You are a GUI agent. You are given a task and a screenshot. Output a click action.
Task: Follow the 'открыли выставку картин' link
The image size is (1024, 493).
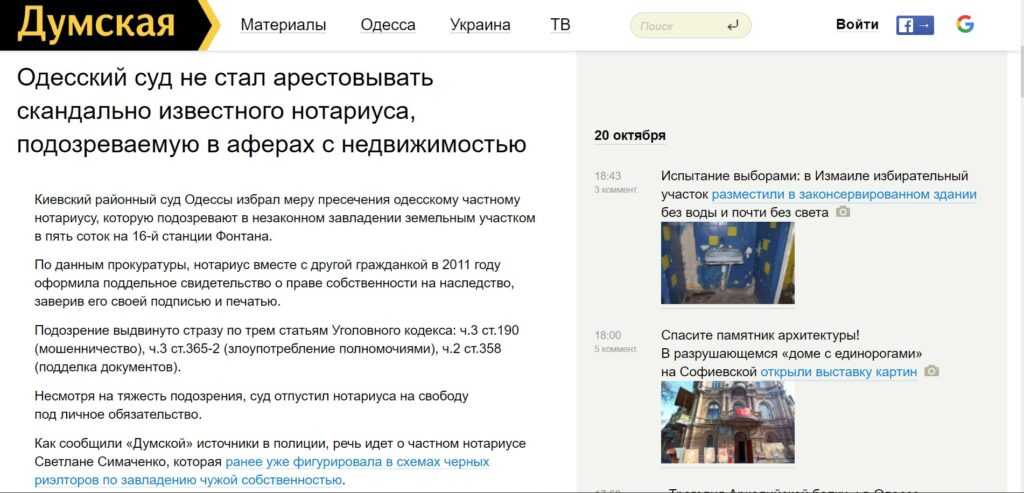(838, 372)
